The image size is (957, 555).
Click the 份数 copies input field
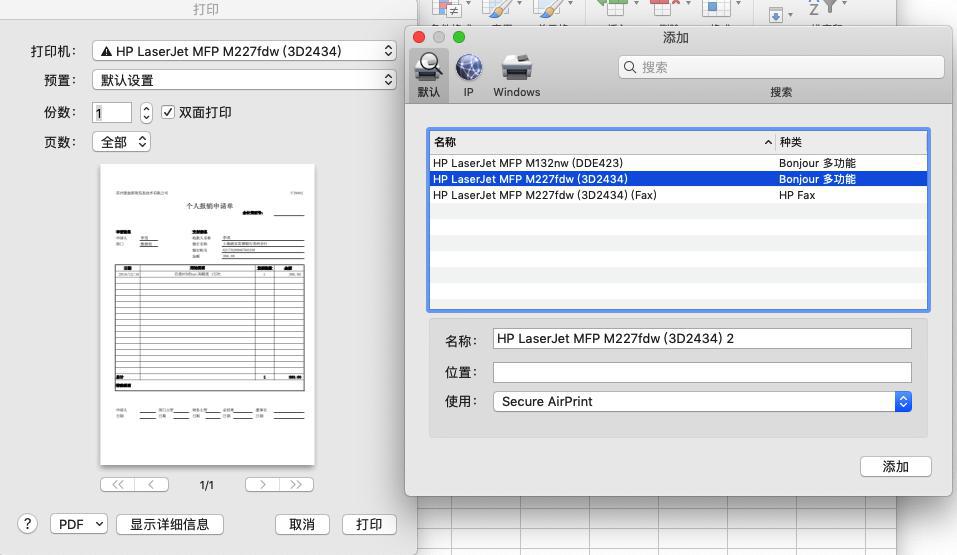(112, 112)
